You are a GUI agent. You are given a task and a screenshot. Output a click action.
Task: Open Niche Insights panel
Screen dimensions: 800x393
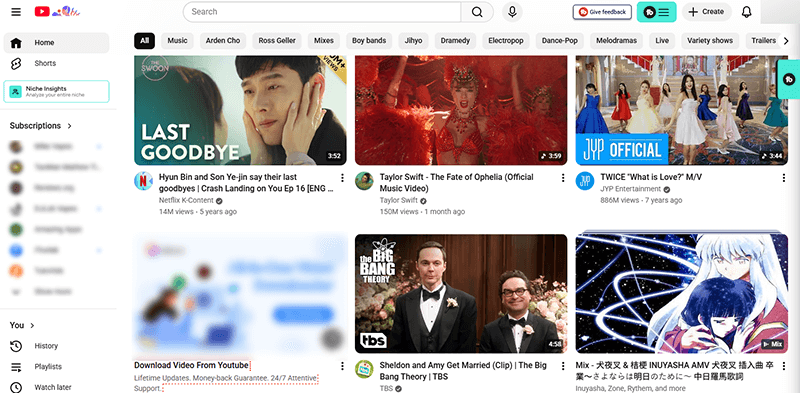pyautogui.click(x=56, y=91)
